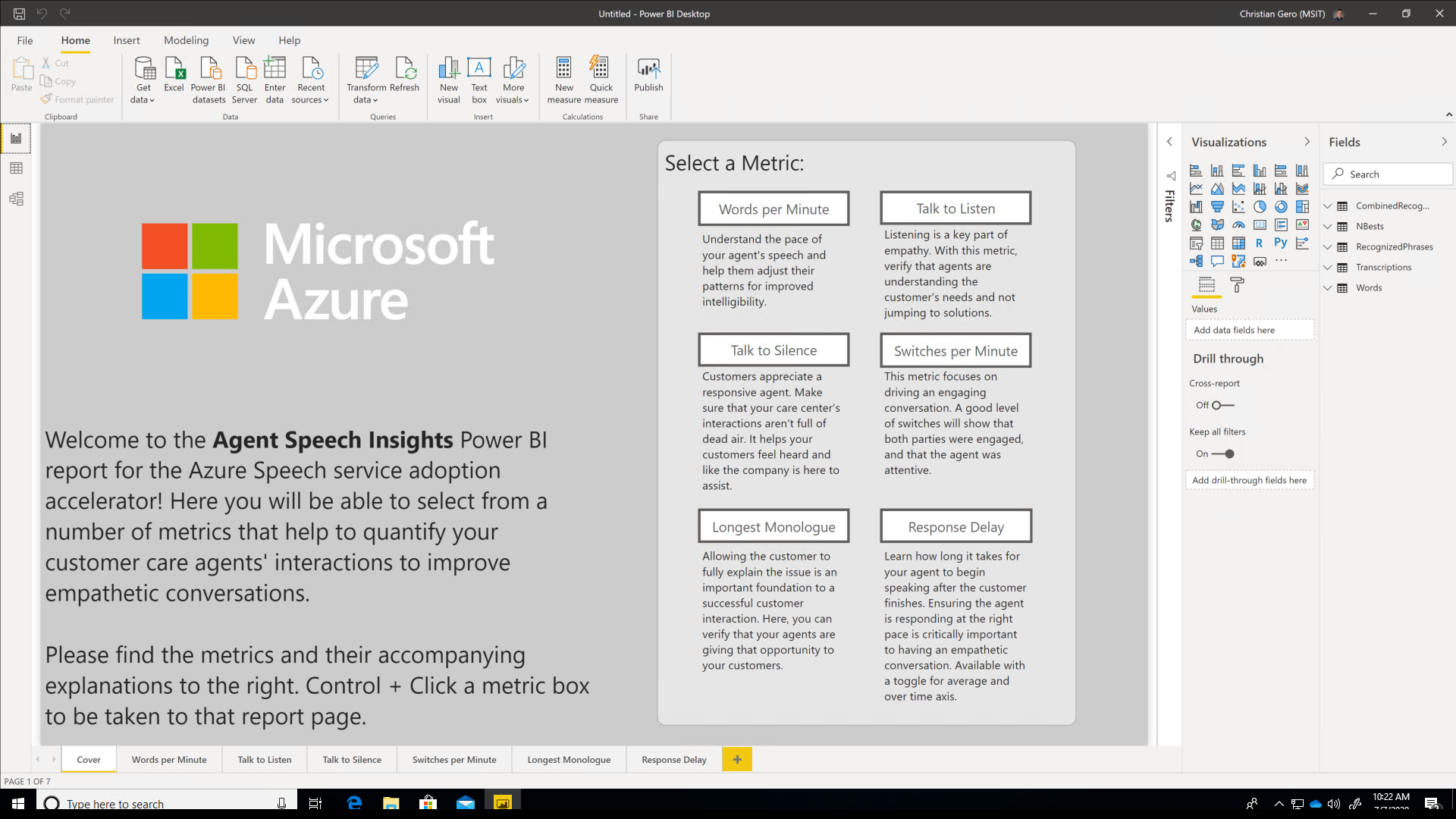Collapse the Visualizations pane chevron
Viewport: 1456px width, 819px height.
pyautogui.click(x=1307, y=142)
